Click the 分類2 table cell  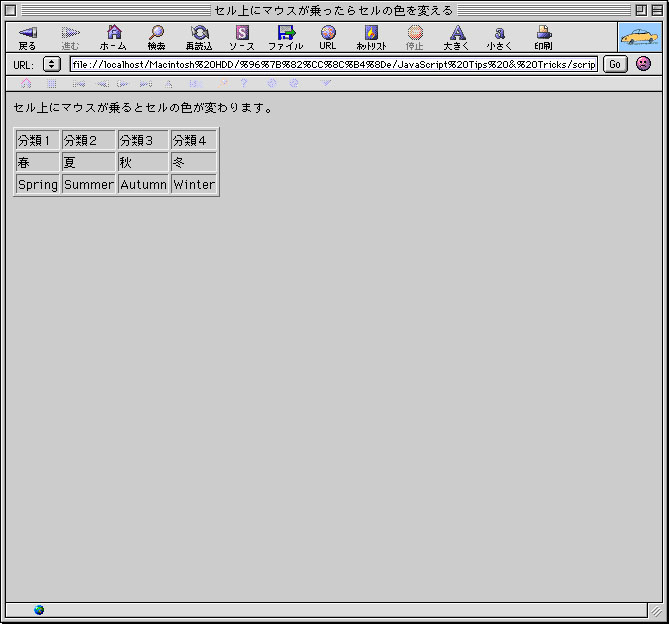(89, 140)
